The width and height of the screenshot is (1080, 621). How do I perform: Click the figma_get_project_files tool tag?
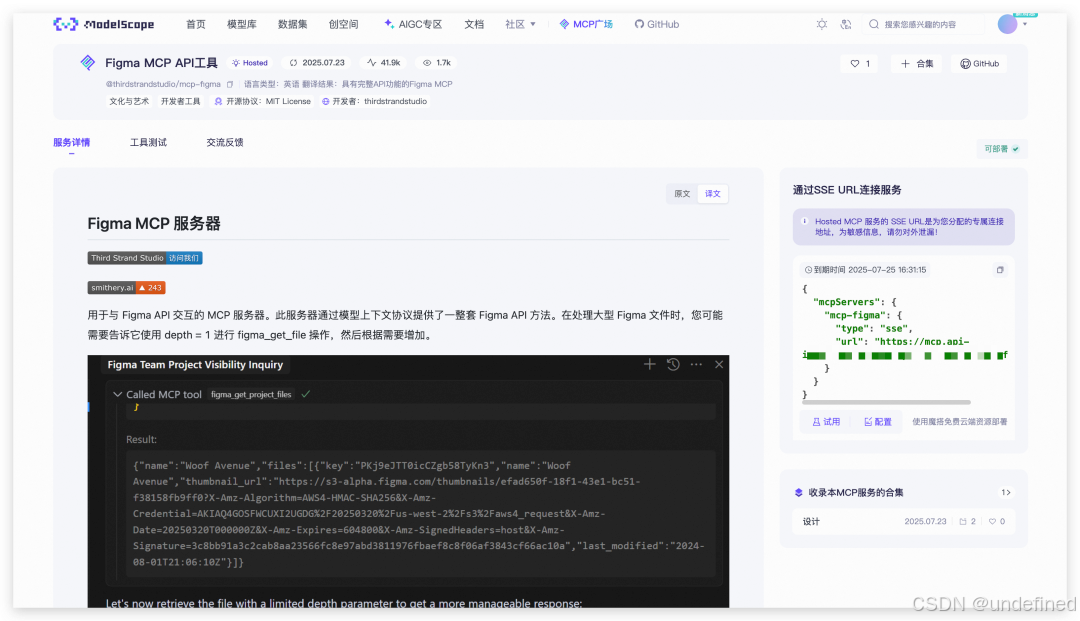click(x=251, y=394)
